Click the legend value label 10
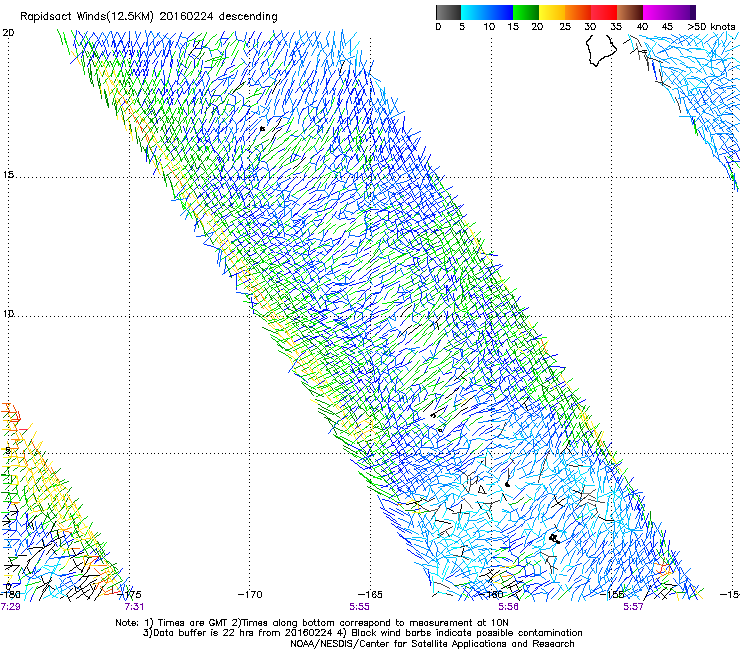Viewport: 740px width, 650px height. 489,27
